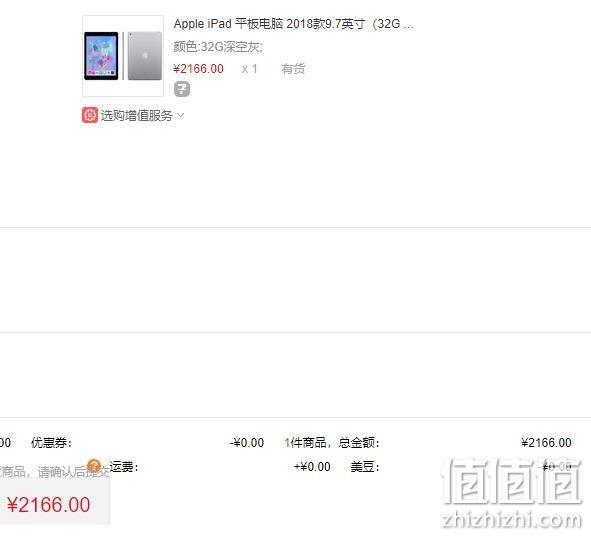Click the x 1 quantity indicator

[250, 69]
